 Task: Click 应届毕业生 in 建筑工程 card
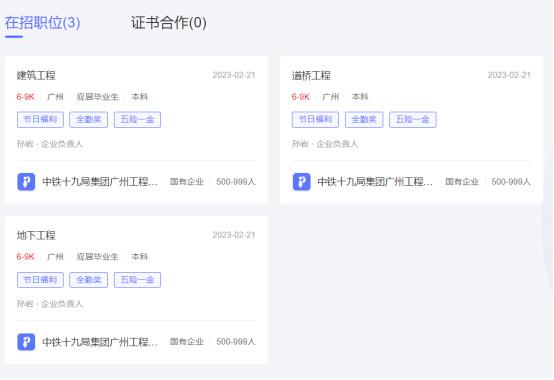[98, 97]
